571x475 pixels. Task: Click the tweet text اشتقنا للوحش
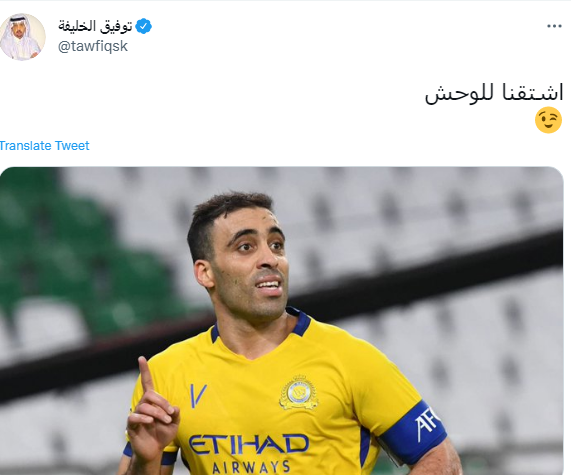tap(494, 94)
